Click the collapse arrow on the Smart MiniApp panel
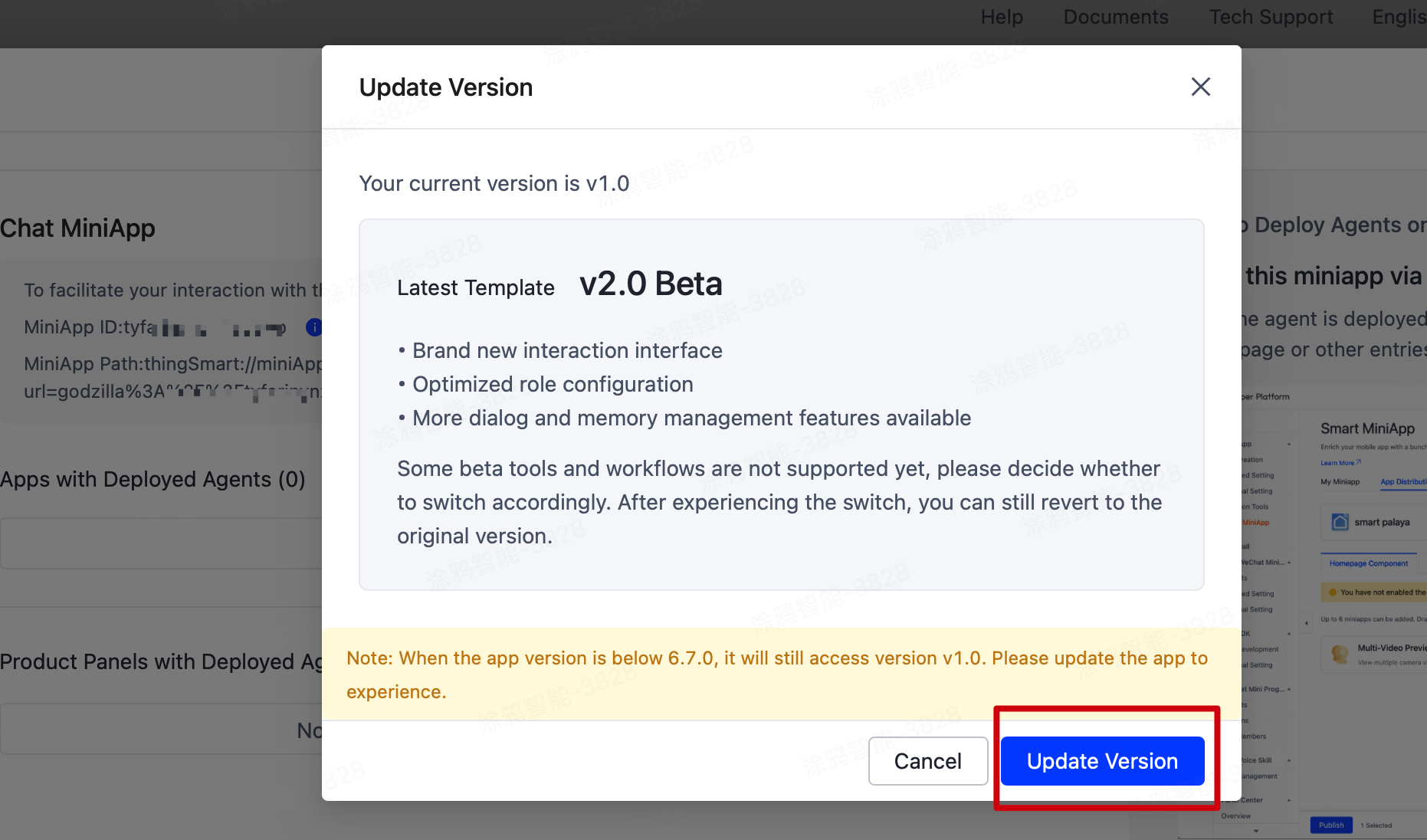Viewport: 1427px width, 840px height. (1307, 623)
